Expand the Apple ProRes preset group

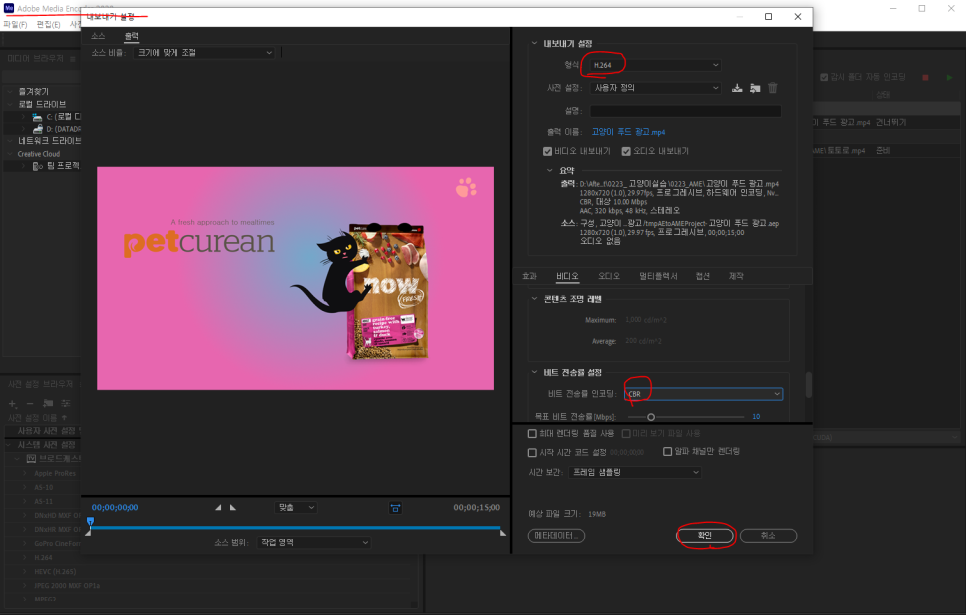[x=25, y=473]
